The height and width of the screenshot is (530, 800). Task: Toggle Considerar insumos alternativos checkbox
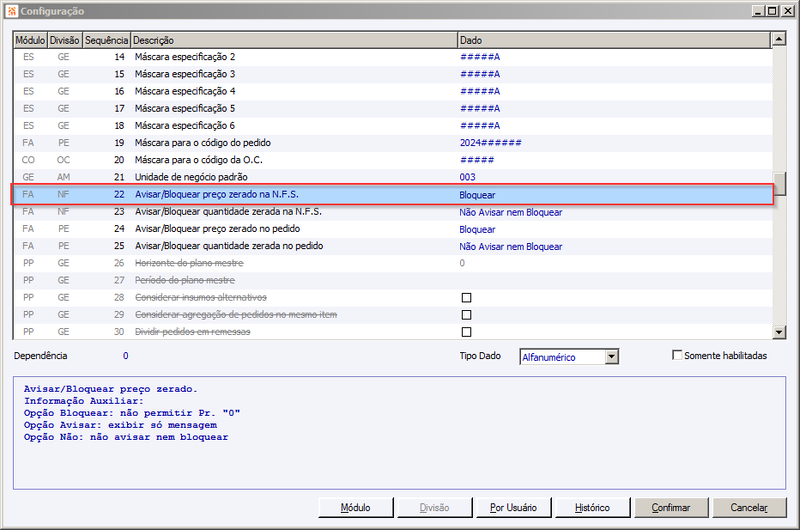point(466,297)
